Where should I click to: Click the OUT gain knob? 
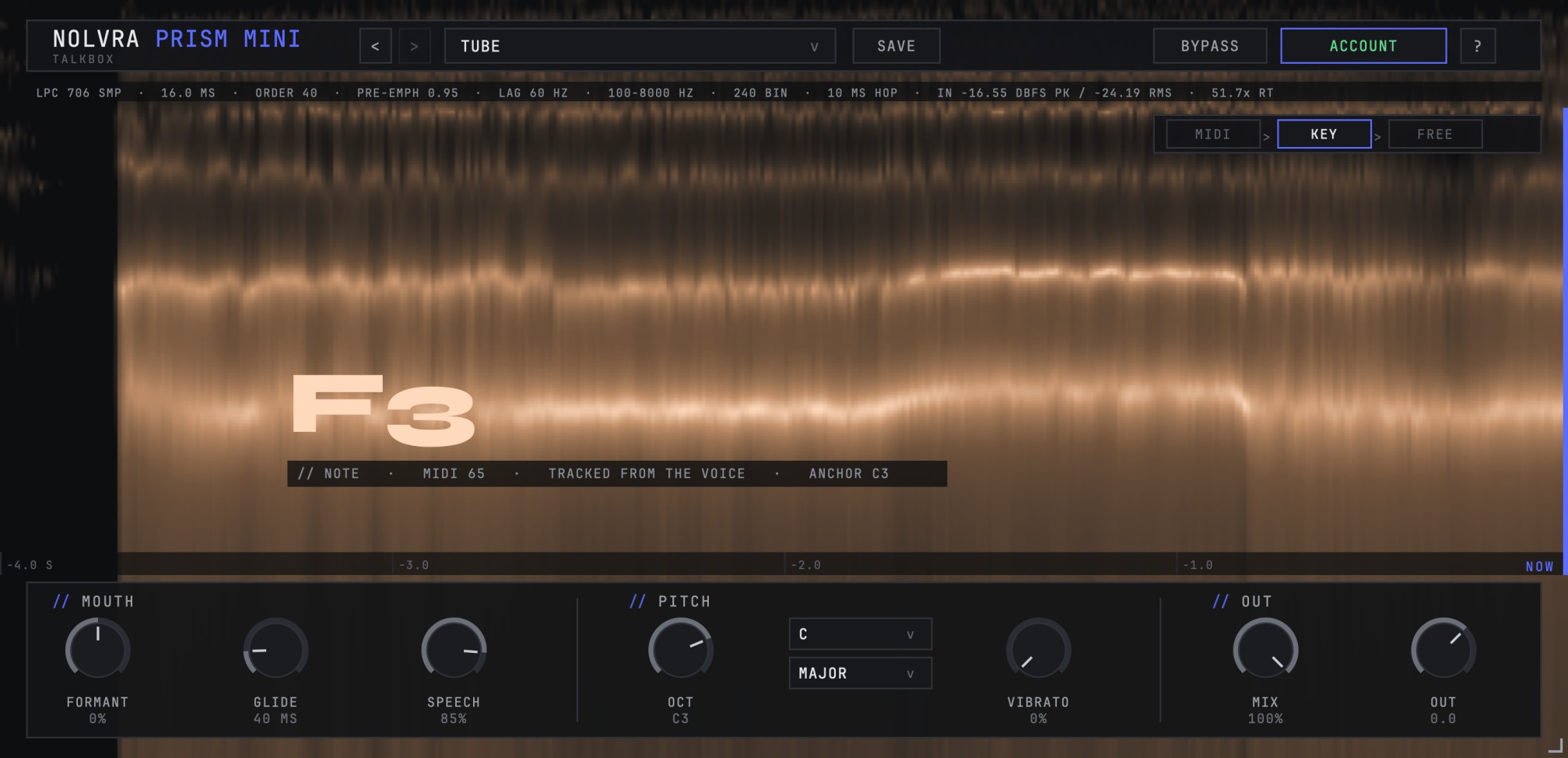pyautogui.click(x=1443, y=649)
